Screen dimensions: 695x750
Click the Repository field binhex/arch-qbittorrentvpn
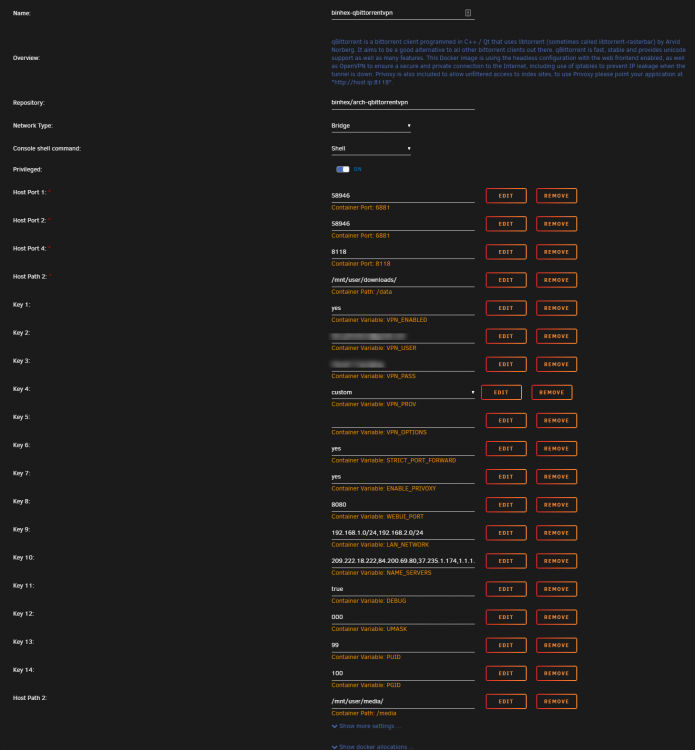pos(403,103)
